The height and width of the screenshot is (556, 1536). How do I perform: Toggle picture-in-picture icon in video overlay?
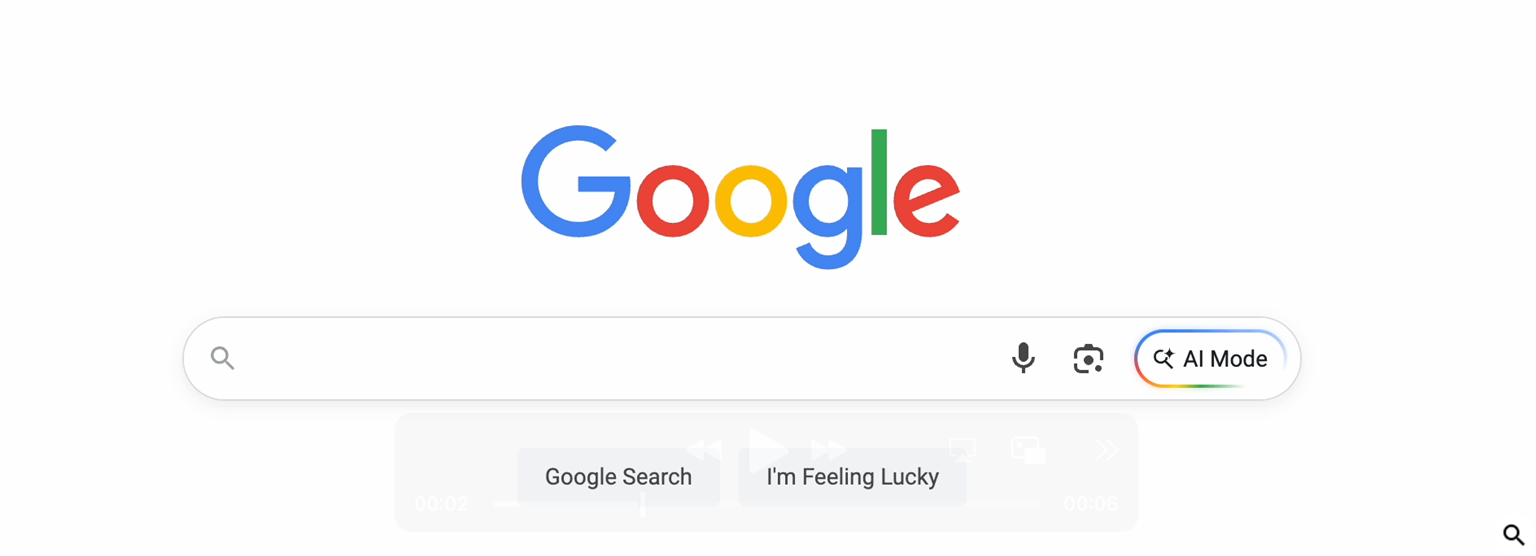pos(1028,450)
